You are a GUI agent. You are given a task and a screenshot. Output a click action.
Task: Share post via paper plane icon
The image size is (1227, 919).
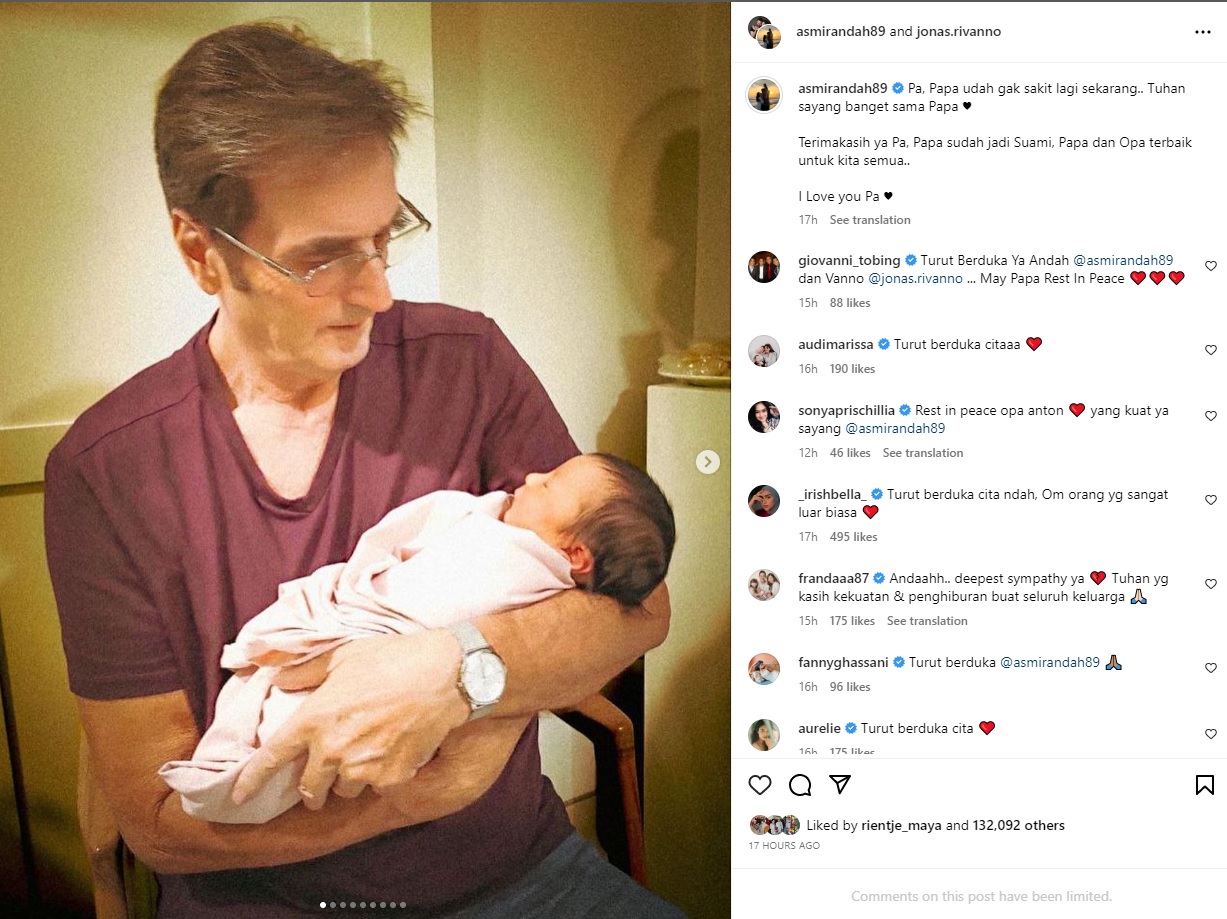point(840,785)
